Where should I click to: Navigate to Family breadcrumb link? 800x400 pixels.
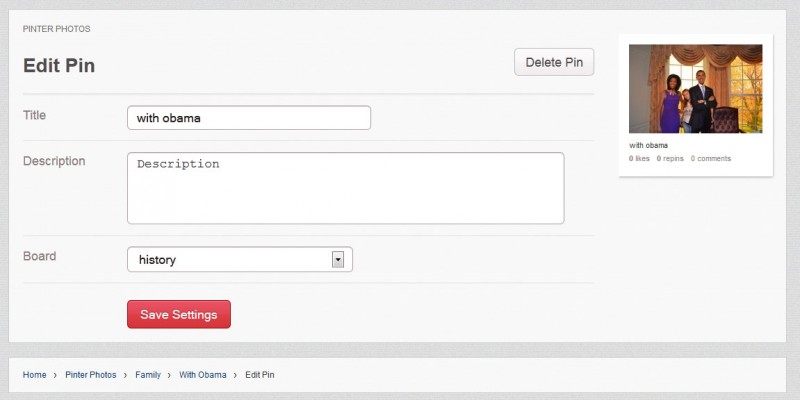148,375
